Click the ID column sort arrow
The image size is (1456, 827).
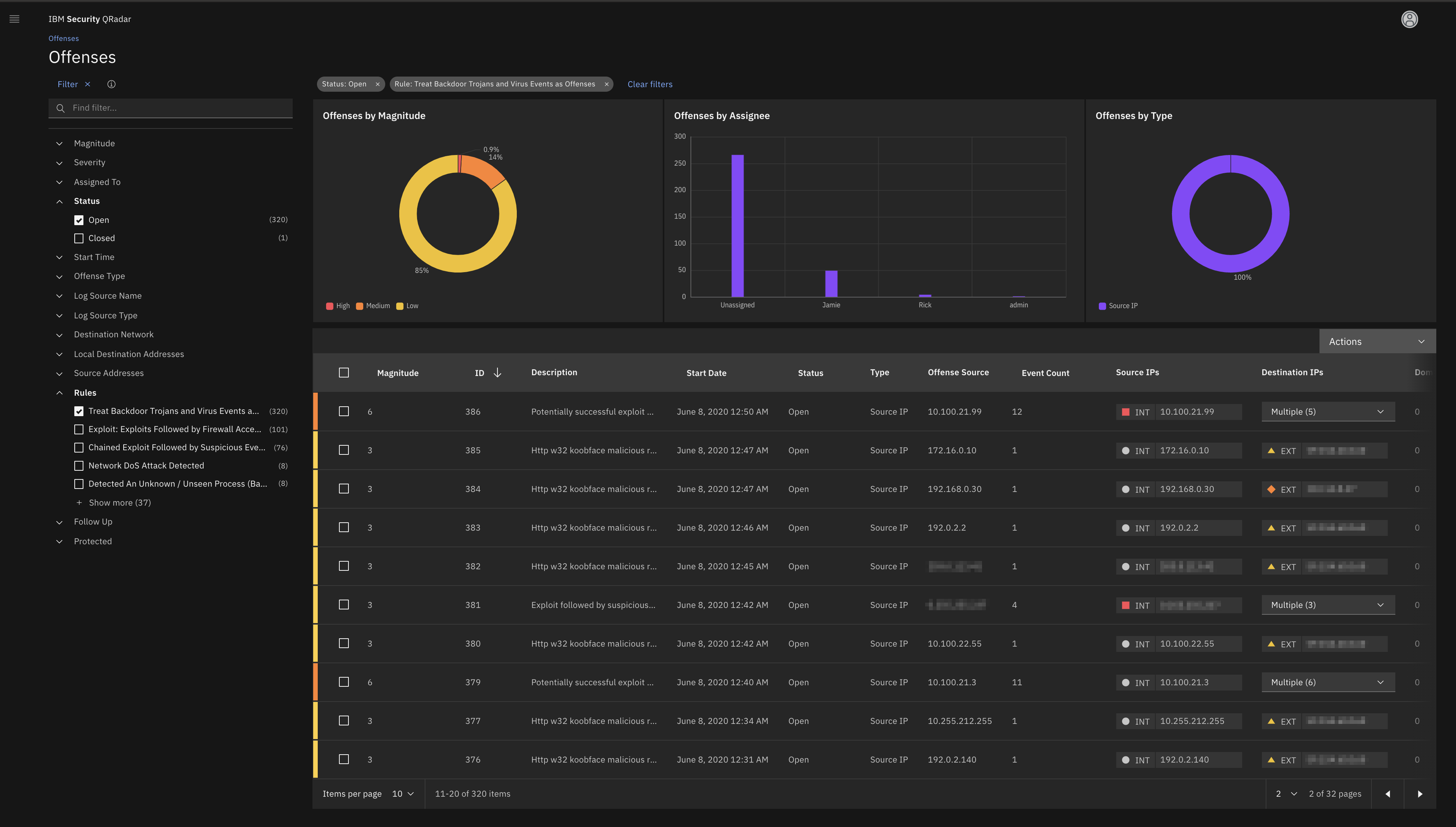(x=497, y=373)
